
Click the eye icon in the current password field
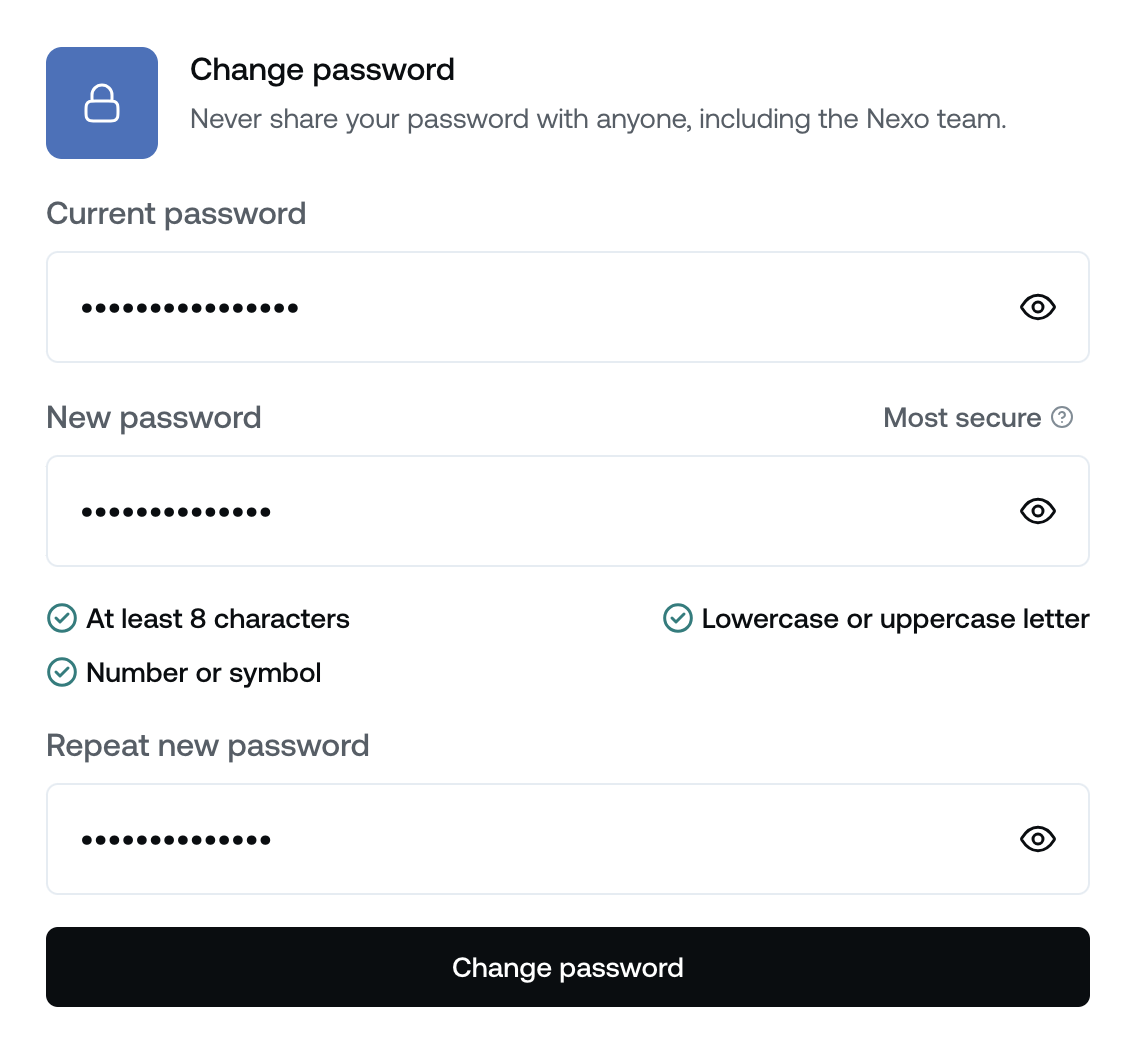pyautogui.click(x=1037, y=307)
